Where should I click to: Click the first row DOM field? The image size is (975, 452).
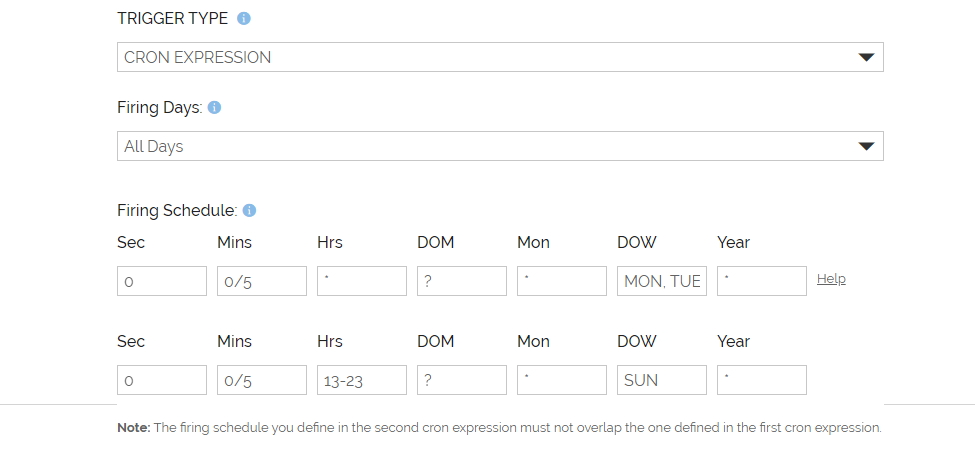[462, 281]
